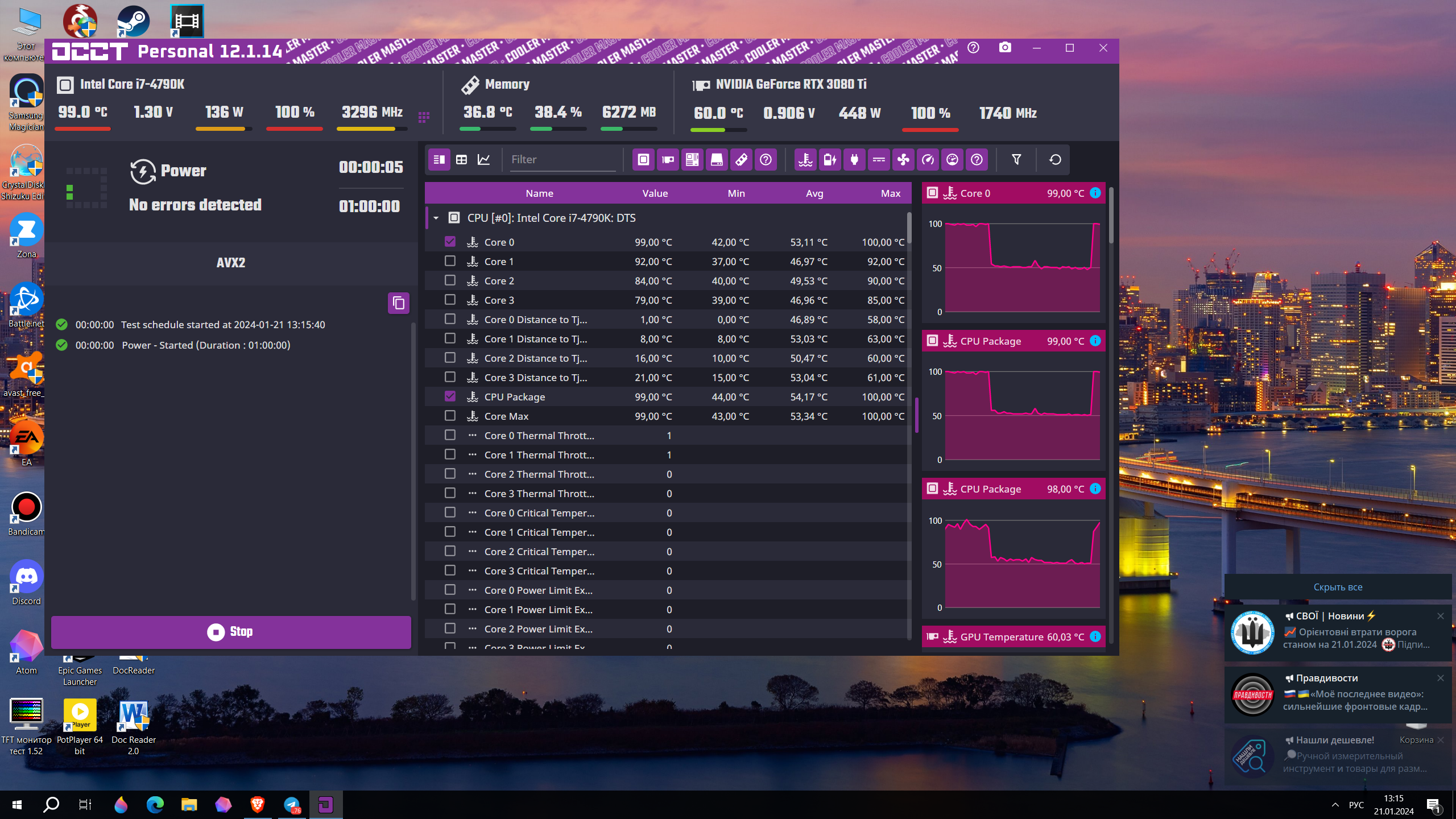
Task: Toggle the fan sensor type filter
Action: click(903, 160)
